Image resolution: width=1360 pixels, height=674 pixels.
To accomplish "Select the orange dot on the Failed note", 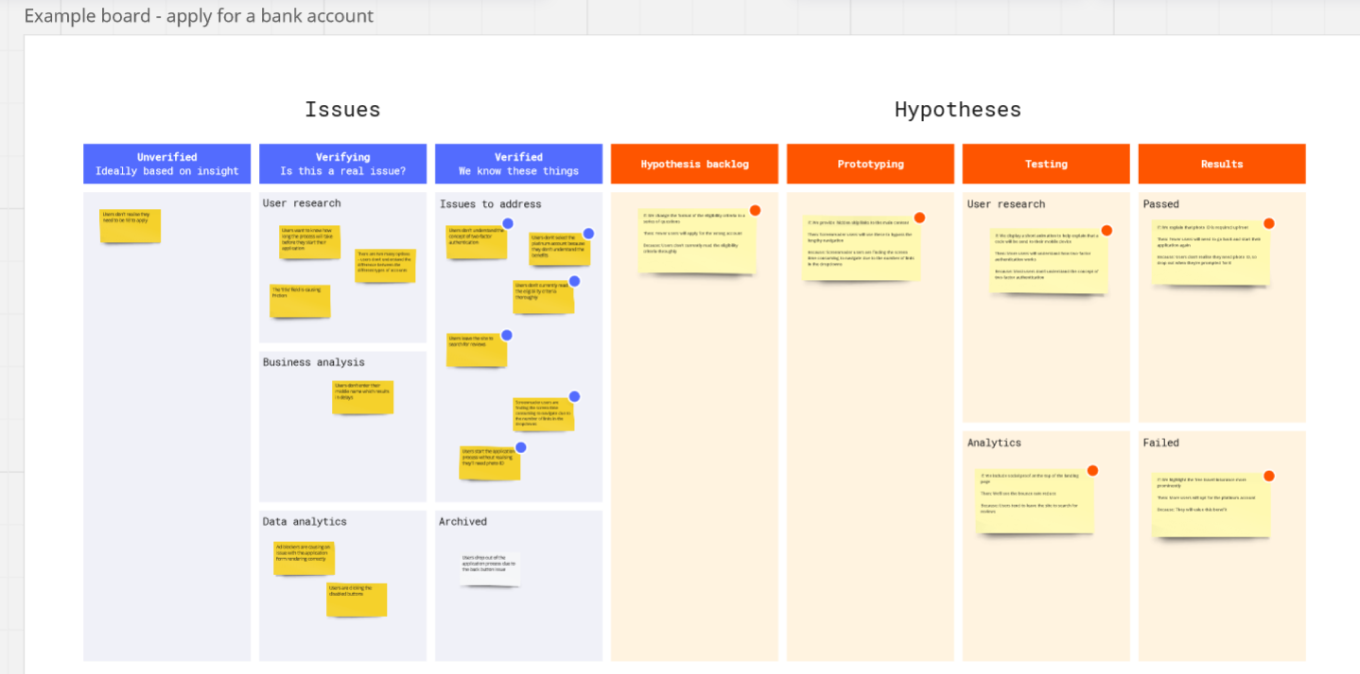I will point(1269,476).
